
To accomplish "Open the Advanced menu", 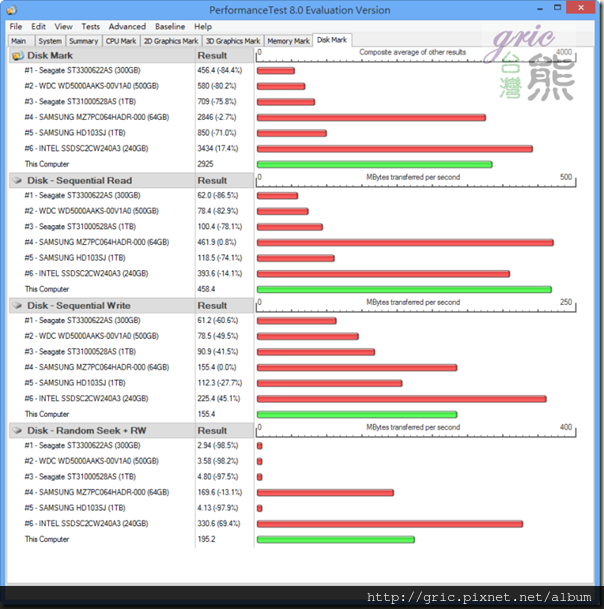I will 127,26.
